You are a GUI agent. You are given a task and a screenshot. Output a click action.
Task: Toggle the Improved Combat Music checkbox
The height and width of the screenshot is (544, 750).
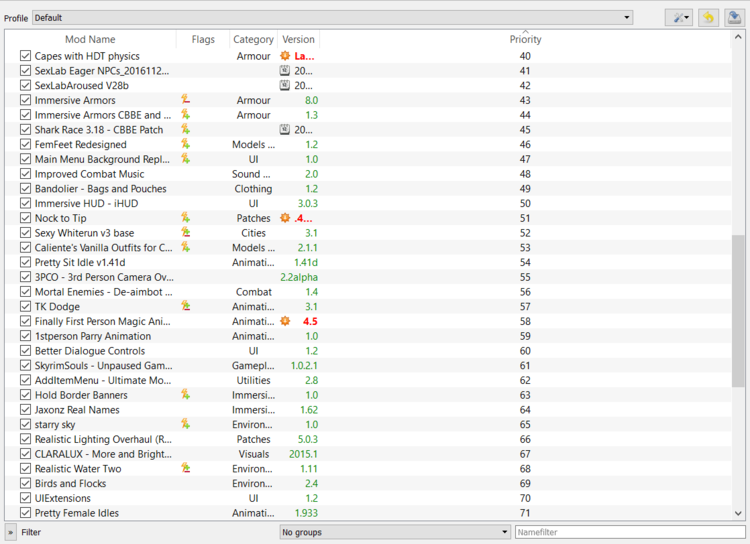(x=25, y=174)
